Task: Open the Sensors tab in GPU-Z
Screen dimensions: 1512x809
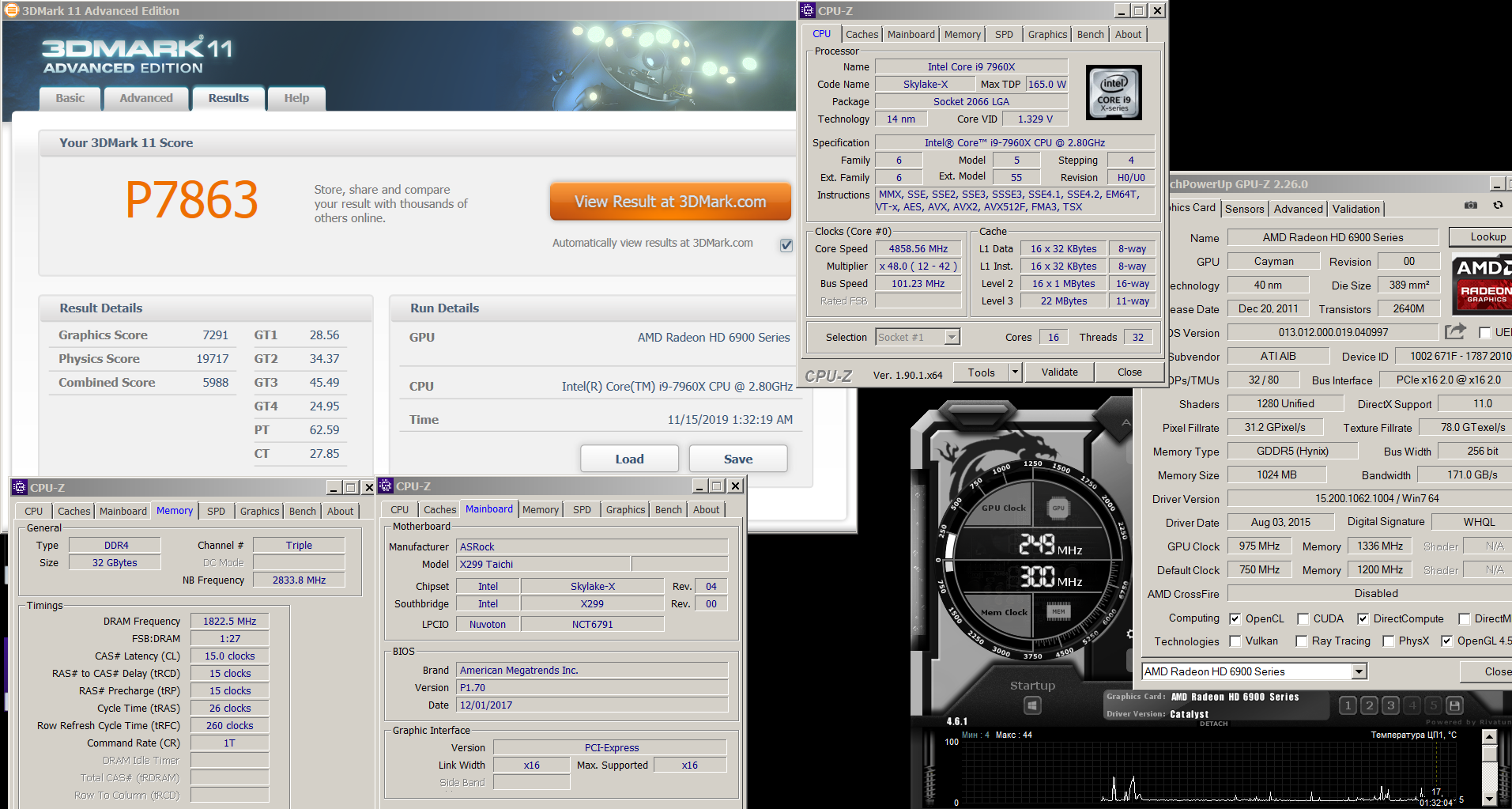Action: 1244,209
